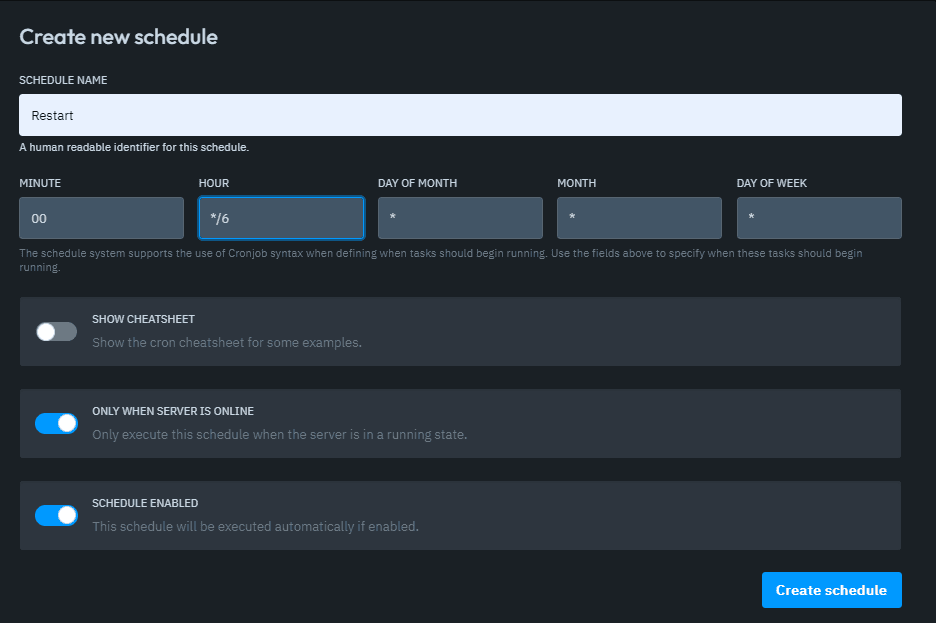Disable the Schedule Enabled switch
Screen dimensions: 936x623
(56, 515)
